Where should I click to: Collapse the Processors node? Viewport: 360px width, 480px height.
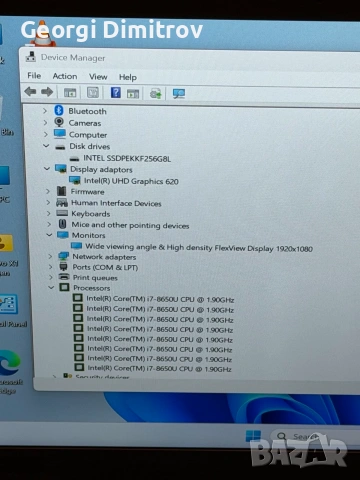click(x=51, y=287)
